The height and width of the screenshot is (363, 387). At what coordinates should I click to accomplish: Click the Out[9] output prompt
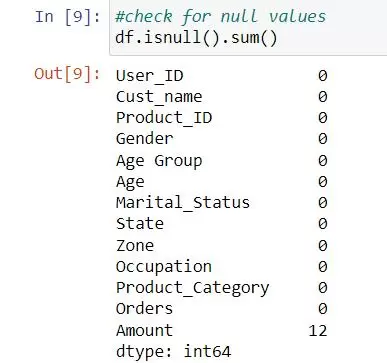(x=67, y=73)
